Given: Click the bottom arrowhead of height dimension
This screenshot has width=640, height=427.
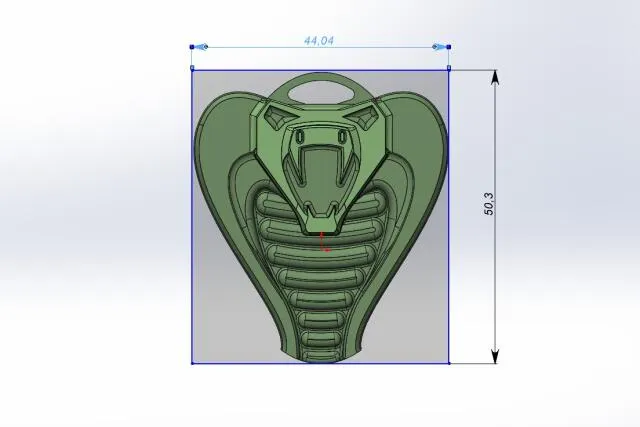Looking at the screenshot, I should tap(495, 356).
